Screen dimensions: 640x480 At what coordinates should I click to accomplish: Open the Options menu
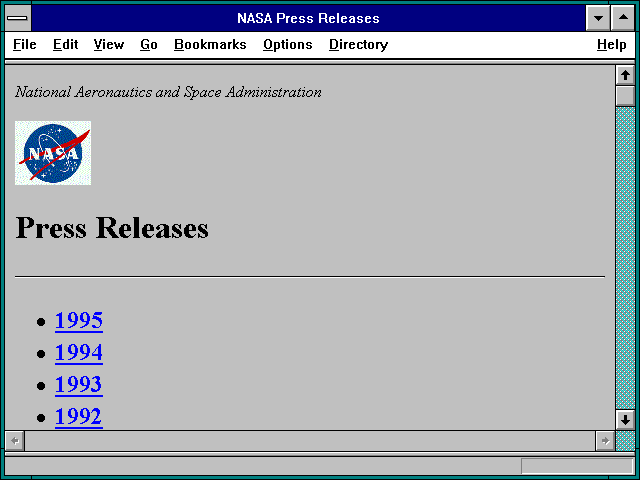288,44
